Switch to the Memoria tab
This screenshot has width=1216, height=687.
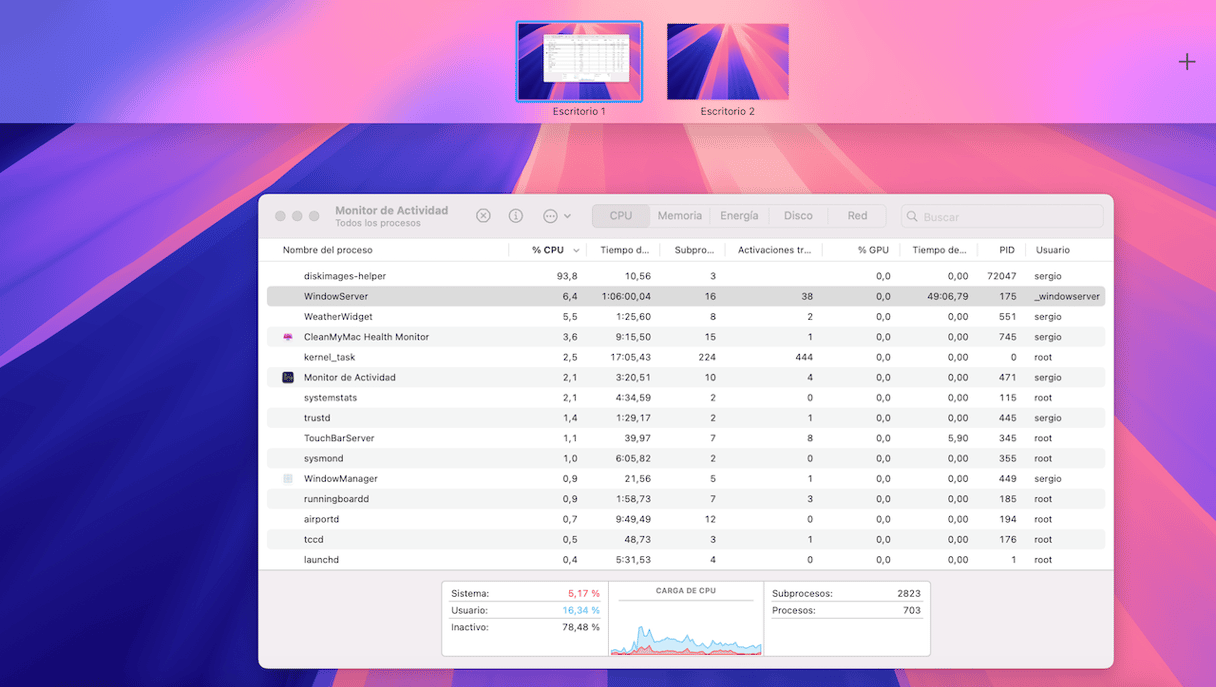click(680, 215)
